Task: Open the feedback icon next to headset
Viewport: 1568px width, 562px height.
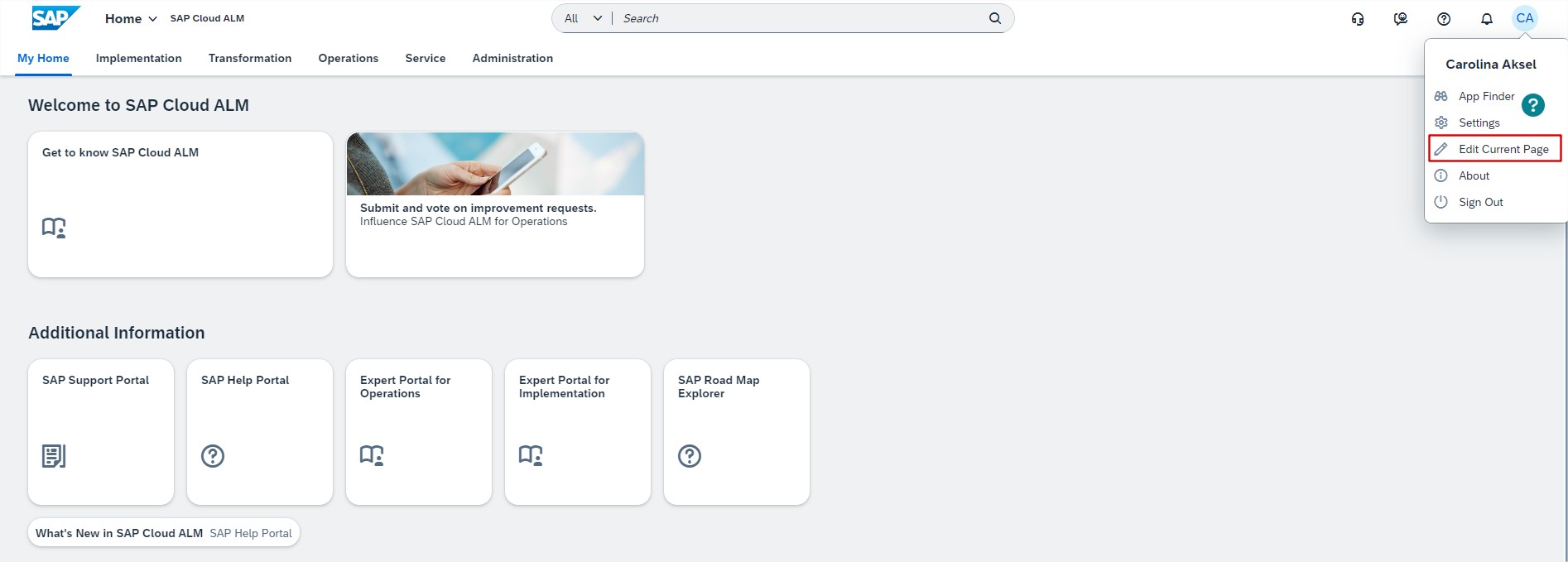Action: (1401, 18)
